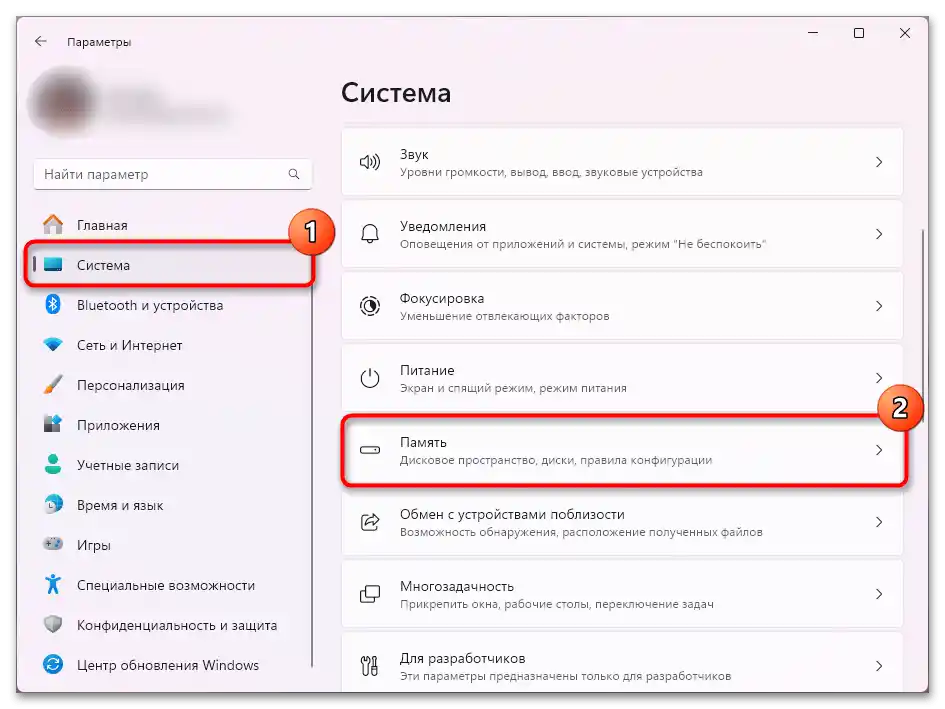Expand the Многозадачность row chevron
Viewport: 945px width, 709px height.
click(x=879, y=593)
